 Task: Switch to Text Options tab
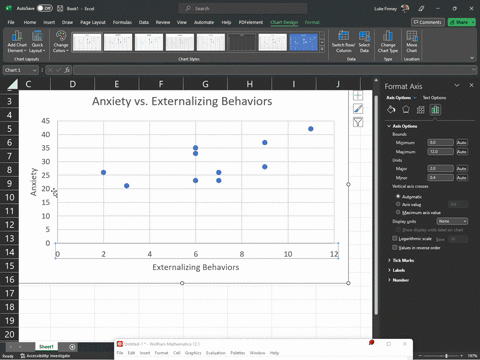(434, 98)
